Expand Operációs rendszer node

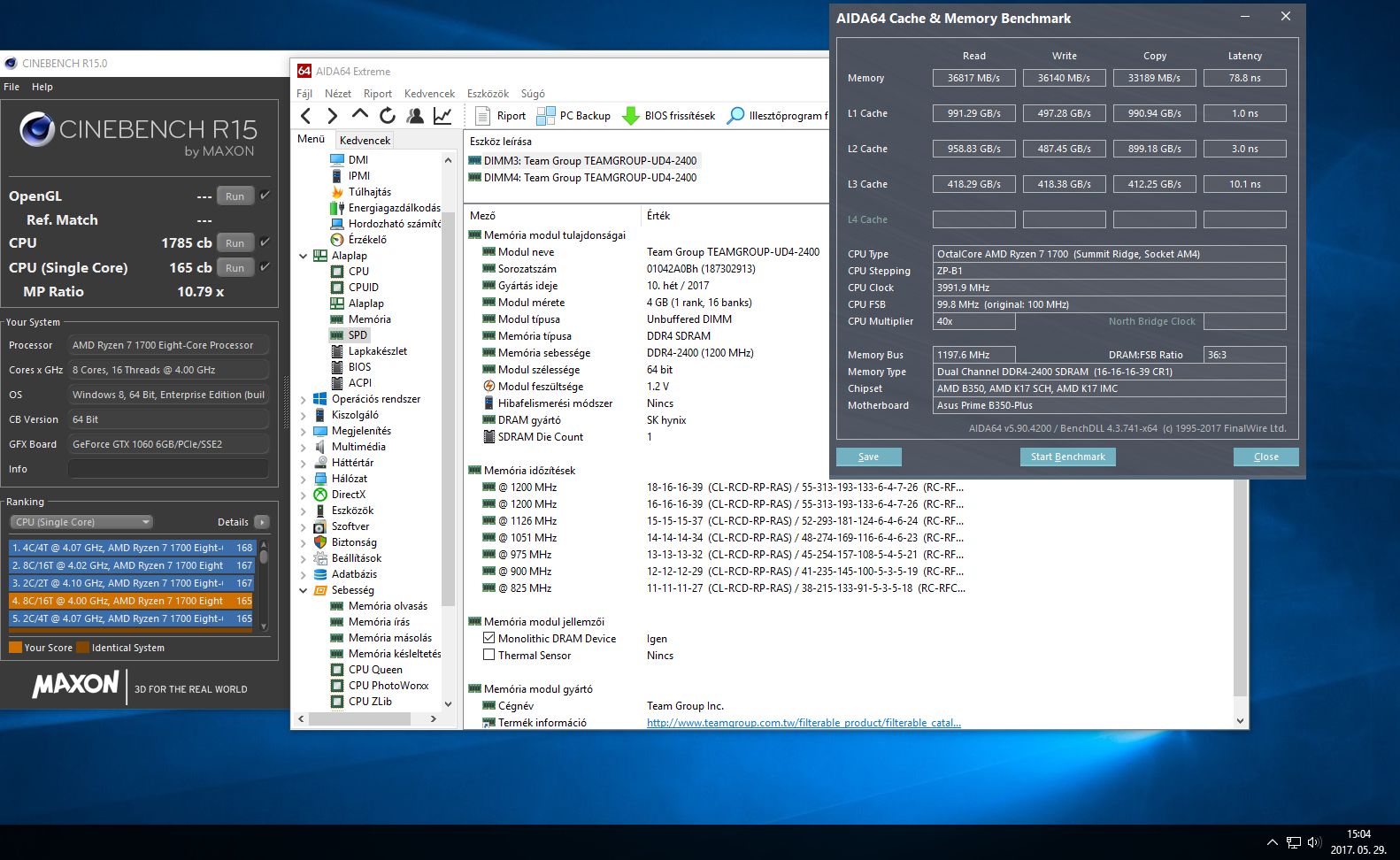(x=304, y=399)
